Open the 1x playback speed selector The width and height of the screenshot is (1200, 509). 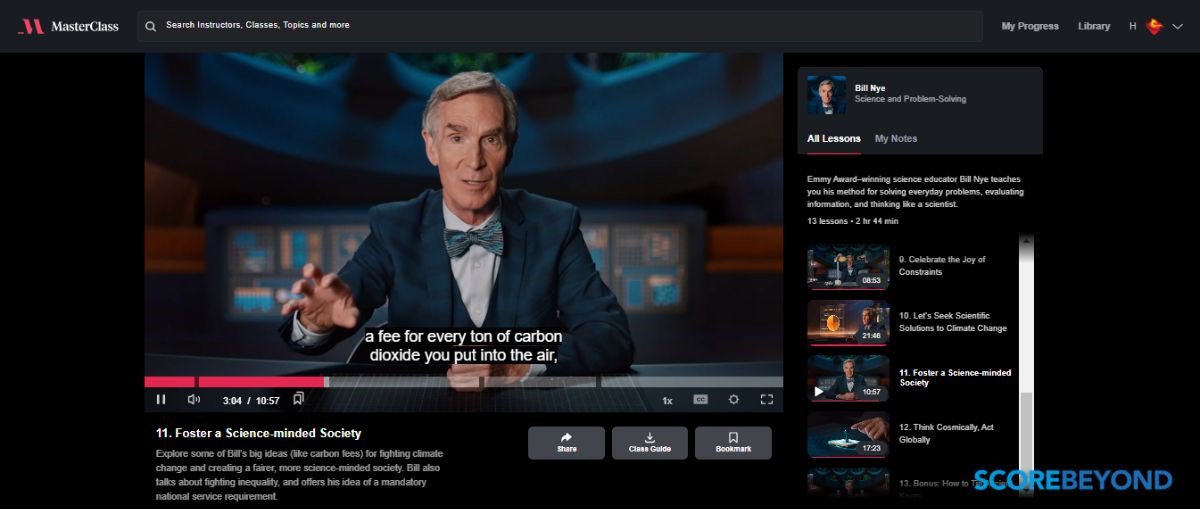[667, 401]
